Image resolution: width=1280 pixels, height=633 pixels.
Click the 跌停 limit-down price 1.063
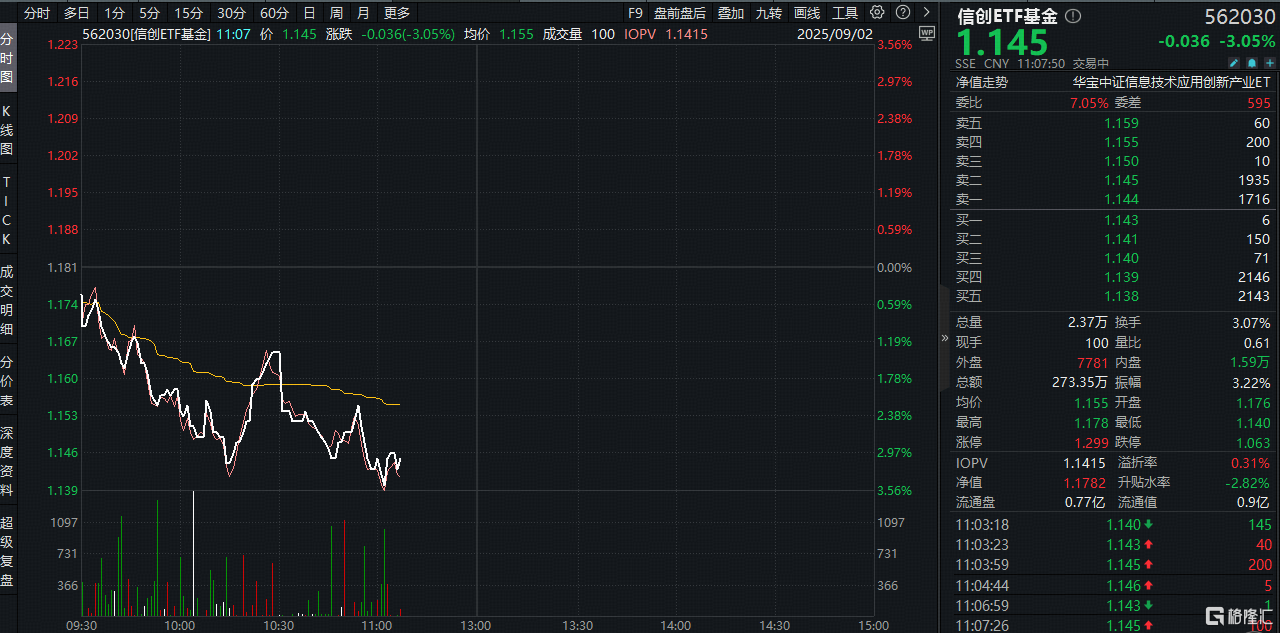[1252, 443]
